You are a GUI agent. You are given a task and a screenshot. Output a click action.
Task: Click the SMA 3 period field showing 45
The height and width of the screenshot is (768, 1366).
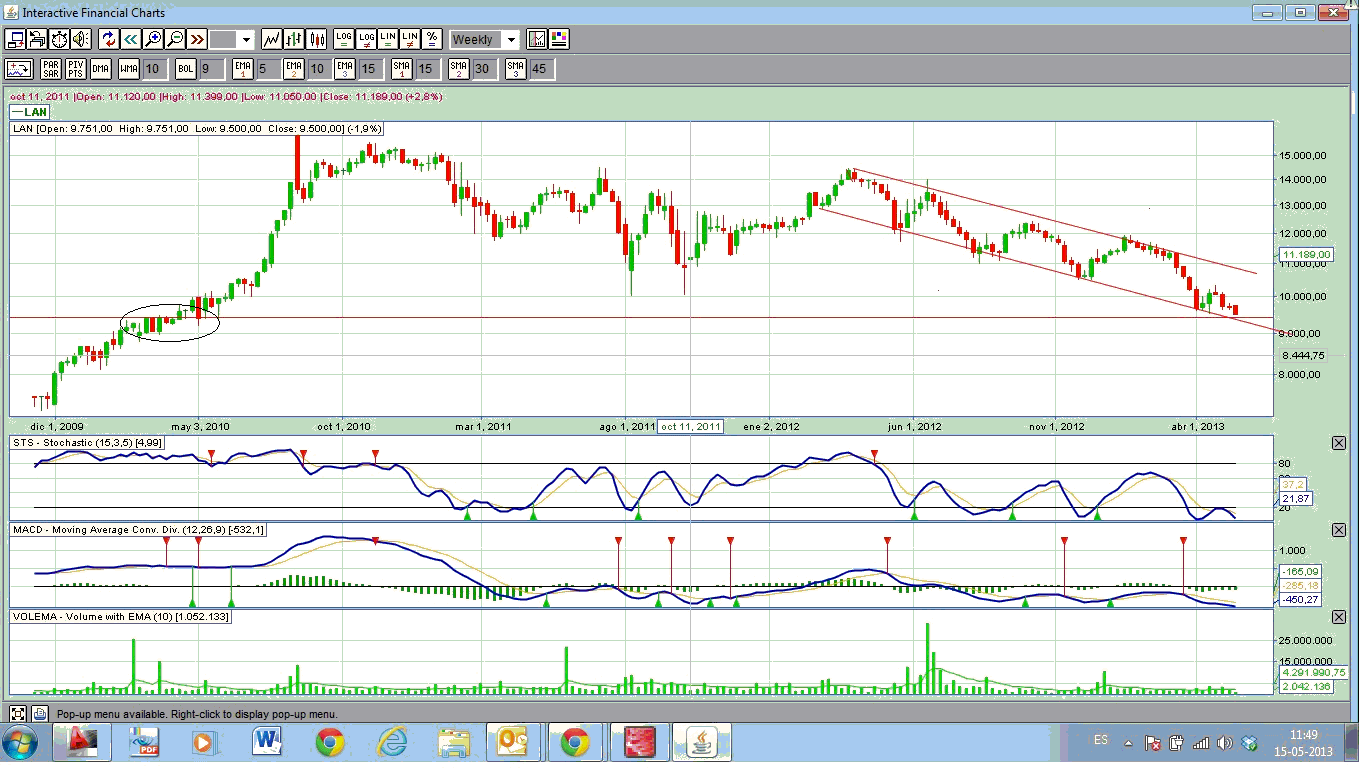click(540, 69)
